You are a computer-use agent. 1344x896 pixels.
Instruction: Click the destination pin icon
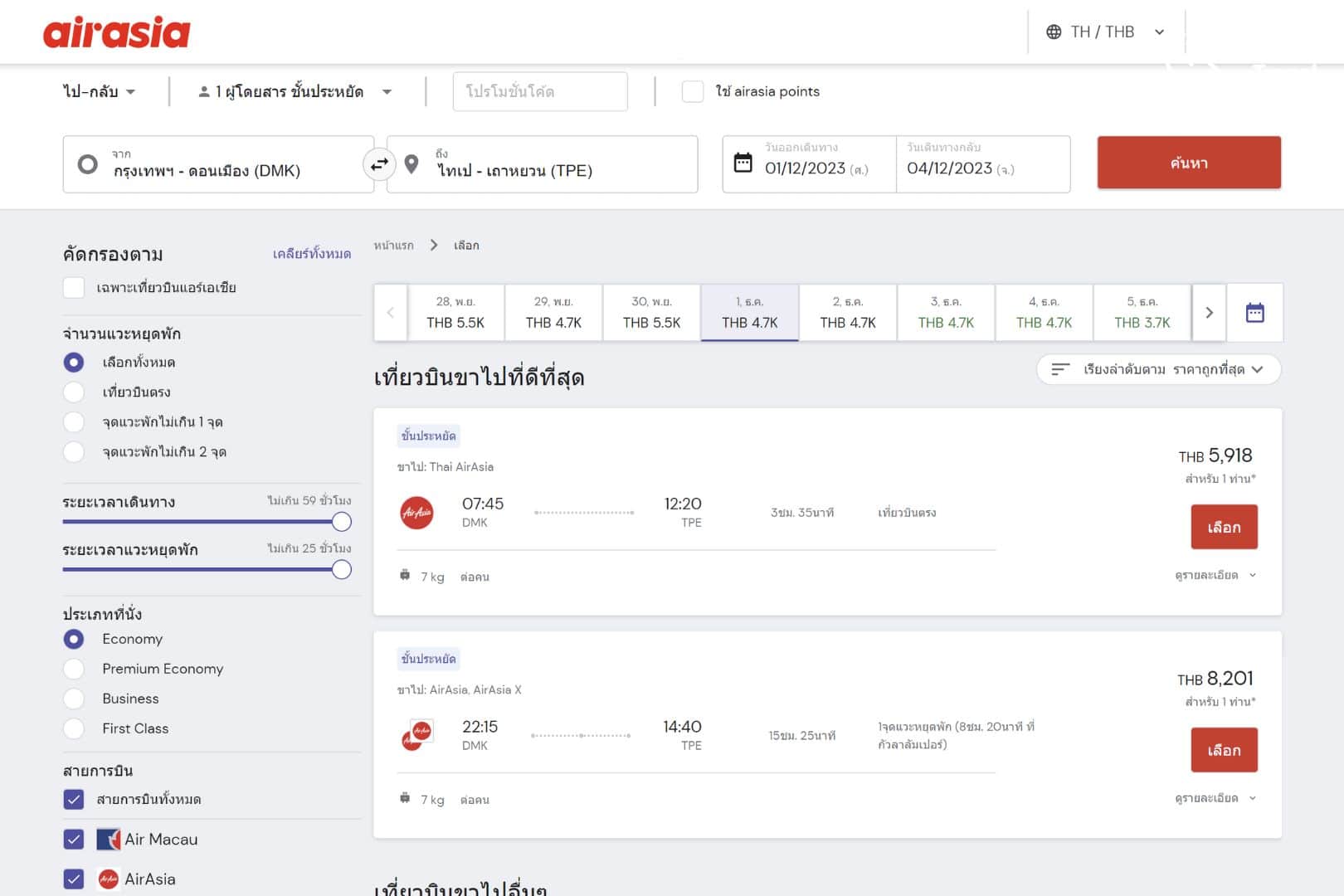point(411,164)
